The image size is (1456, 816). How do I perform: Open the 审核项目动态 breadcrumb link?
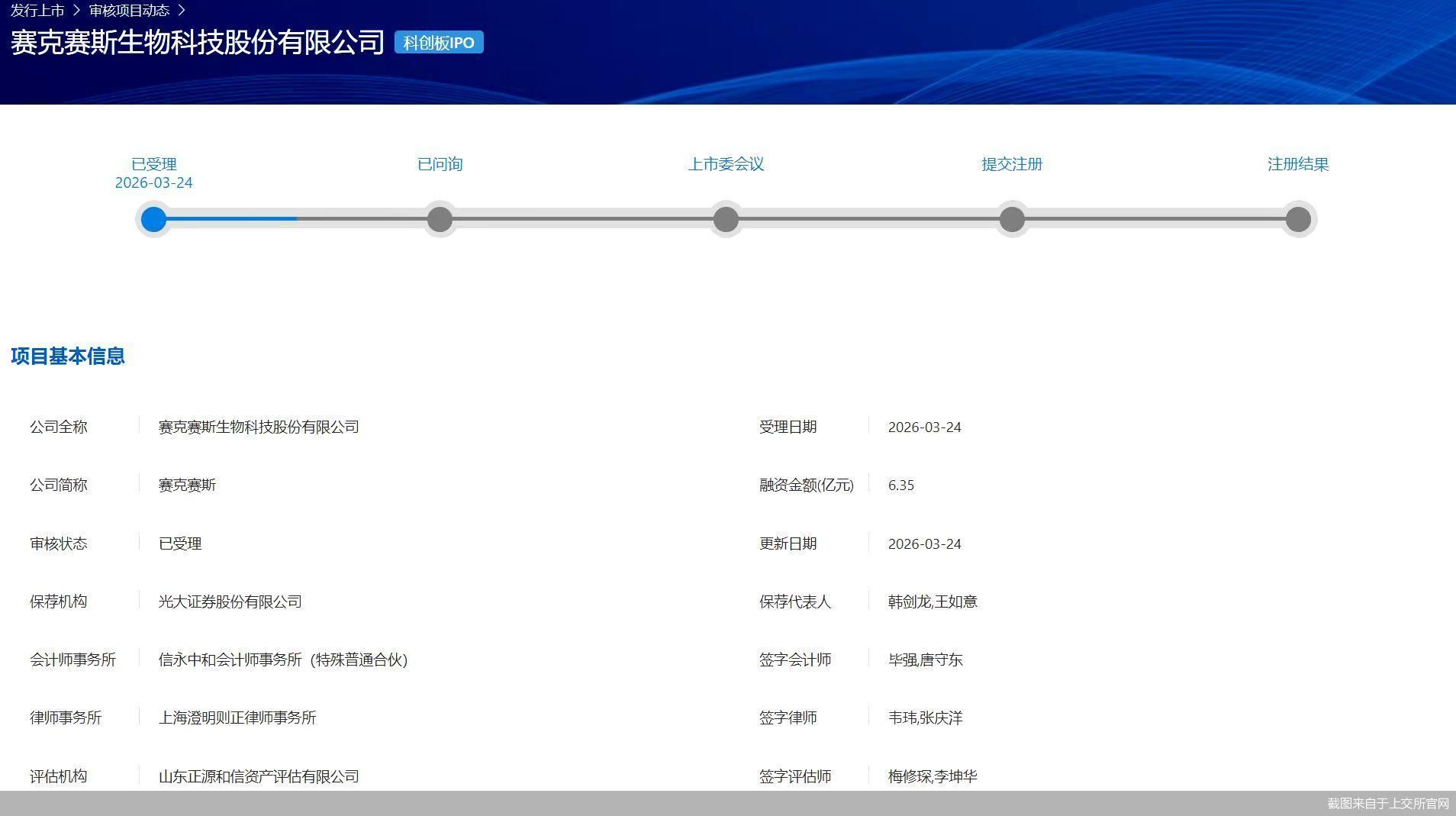point(129,11)
